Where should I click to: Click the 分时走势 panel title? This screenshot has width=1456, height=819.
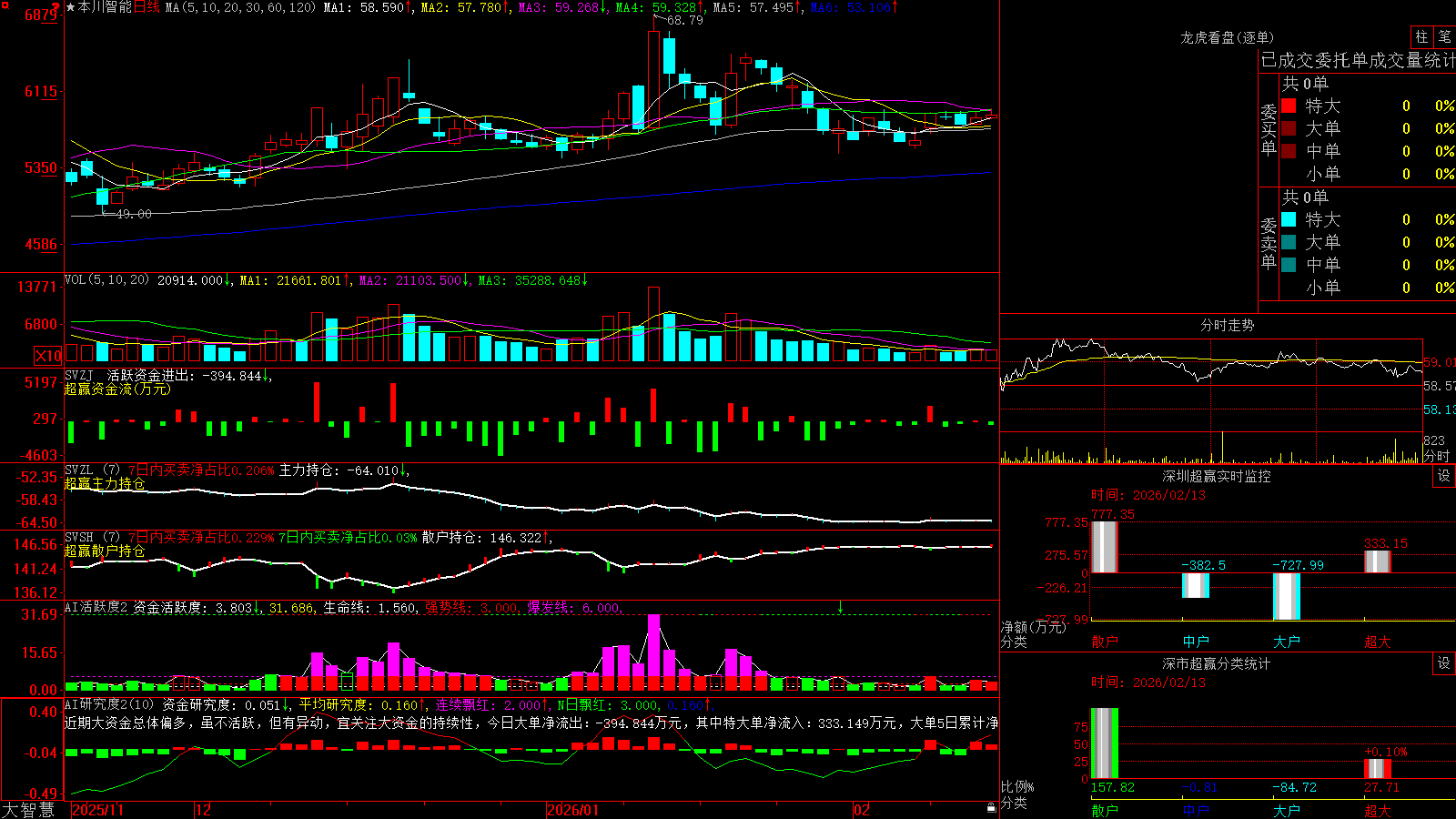(1228, 325)
